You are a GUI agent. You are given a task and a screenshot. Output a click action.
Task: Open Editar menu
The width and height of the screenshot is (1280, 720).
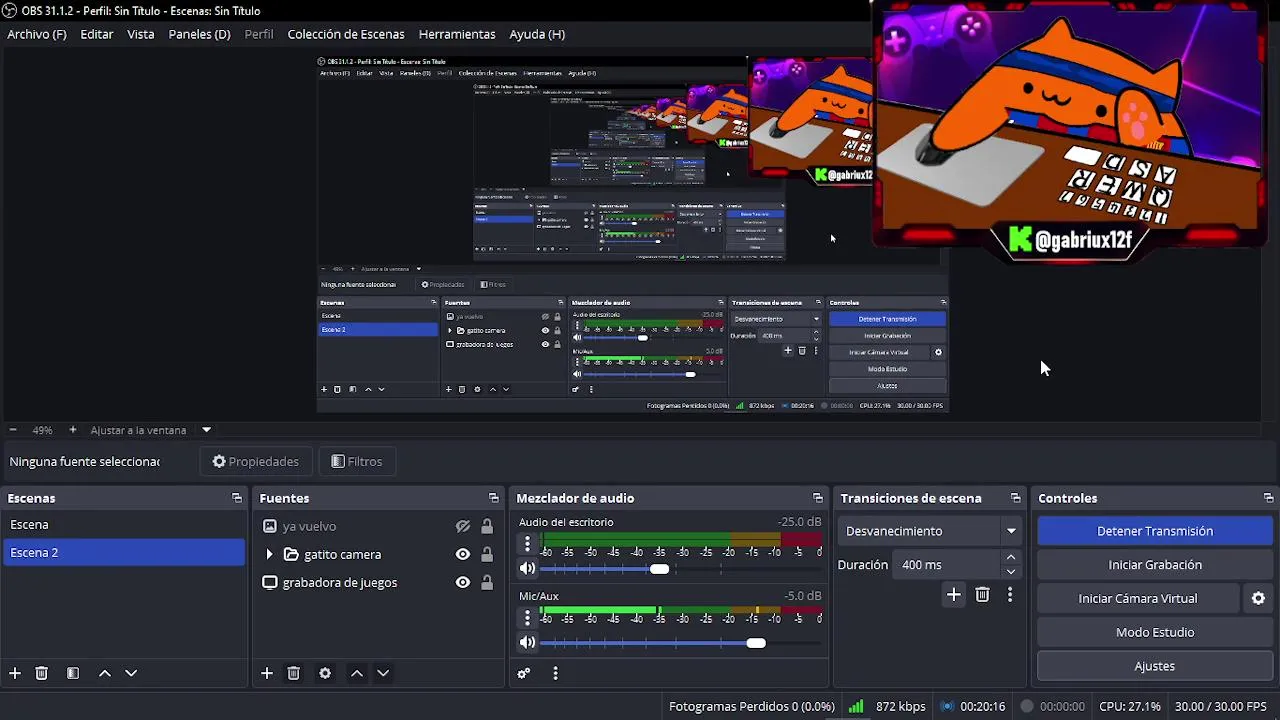point(97,34)
